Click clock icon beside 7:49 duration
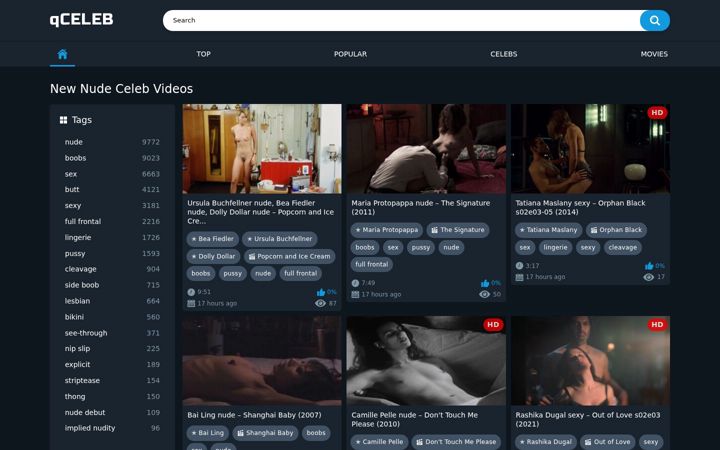Viewport: 720px width, 450px height. 355,283
